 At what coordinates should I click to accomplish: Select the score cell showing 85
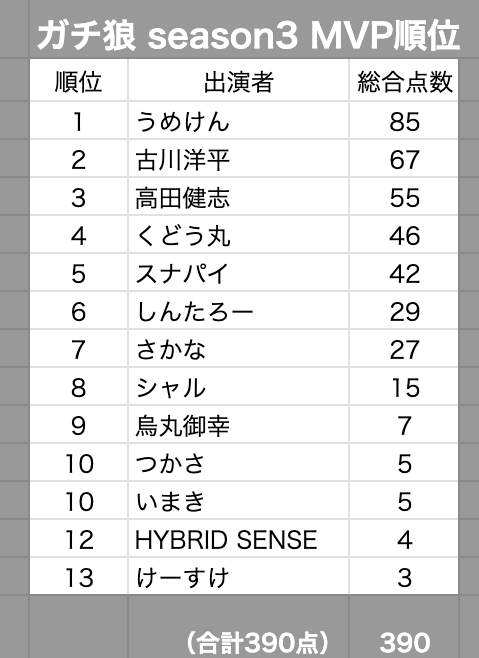click(x=404, y=121)
